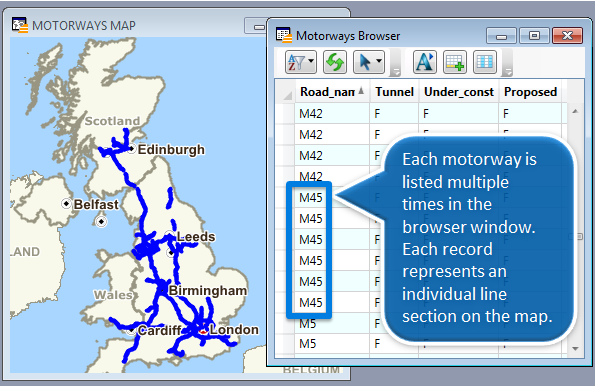Select the last M45 row
Viewport: 595px width, 386px height.
click(310, 302)
